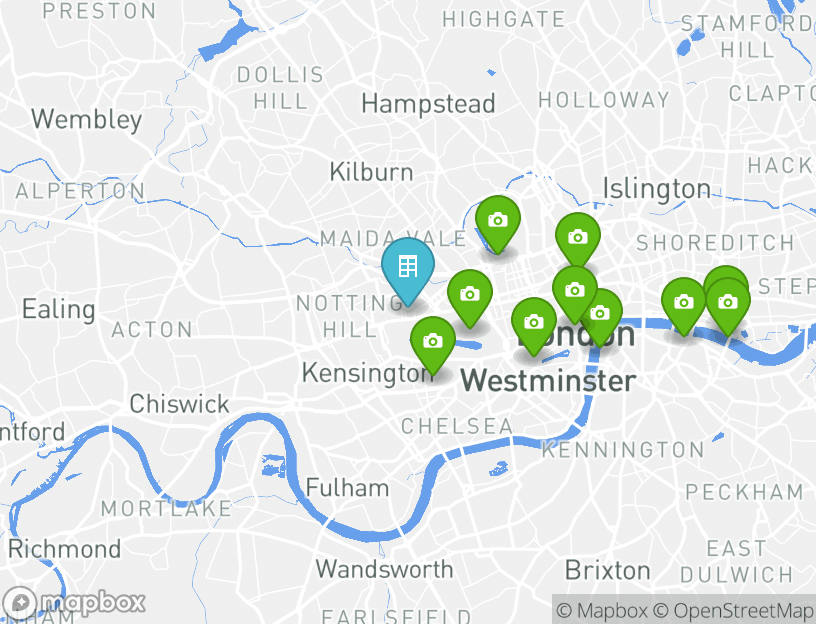The image size is (816, 624).
Task: Click the Chiswick place label
Action: click(180, 404)
